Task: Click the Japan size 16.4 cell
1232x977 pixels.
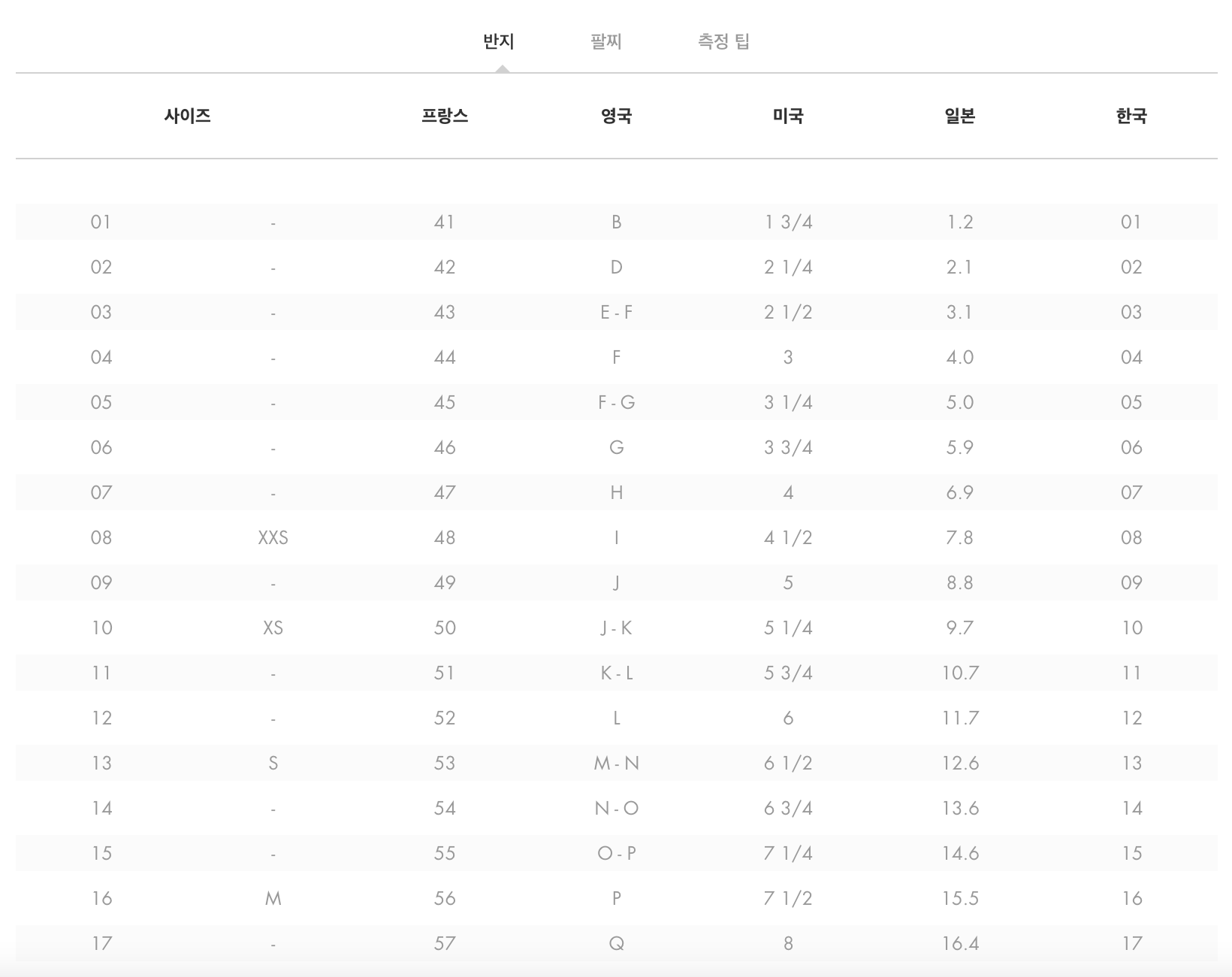Action: click(x=960, y=944)
